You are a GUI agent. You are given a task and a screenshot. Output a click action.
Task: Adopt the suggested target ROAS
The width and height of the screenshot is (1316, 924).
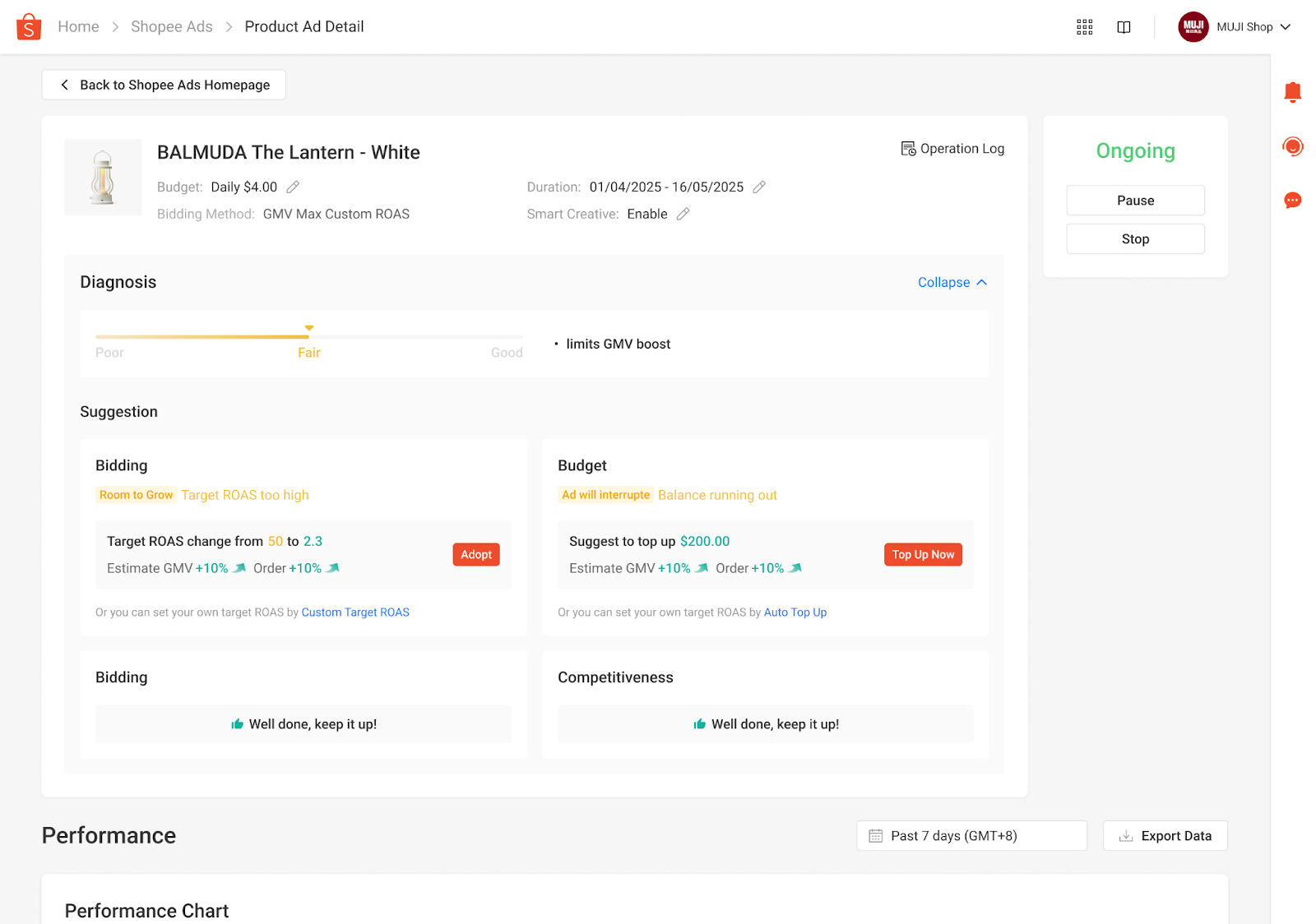tap(476, 555)
